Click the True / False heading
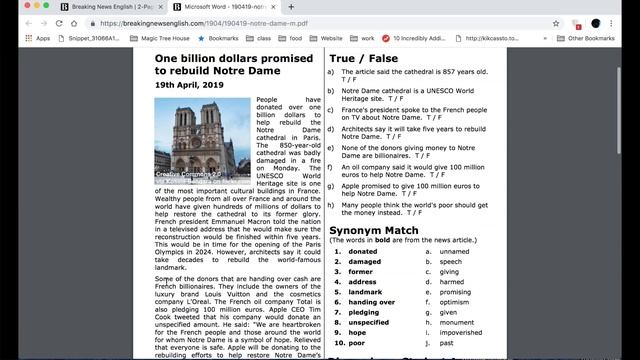 [363, 58]
